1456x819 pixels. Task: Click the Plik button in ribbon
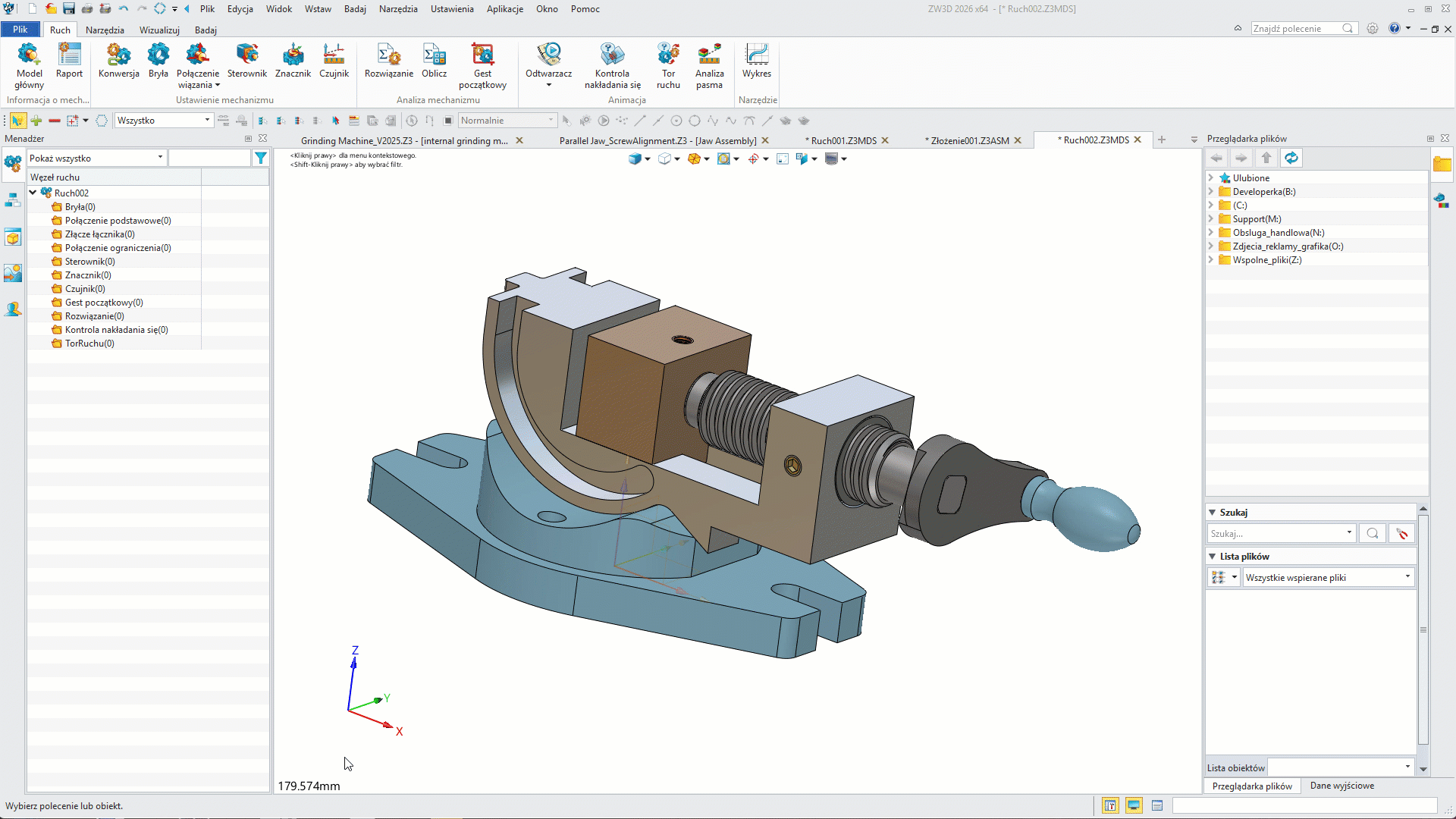click(20, 30)
